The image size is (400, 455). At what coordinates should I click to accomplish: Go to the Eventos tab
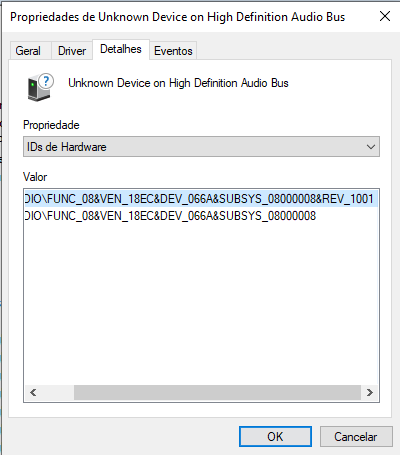(x=173, y=51)
